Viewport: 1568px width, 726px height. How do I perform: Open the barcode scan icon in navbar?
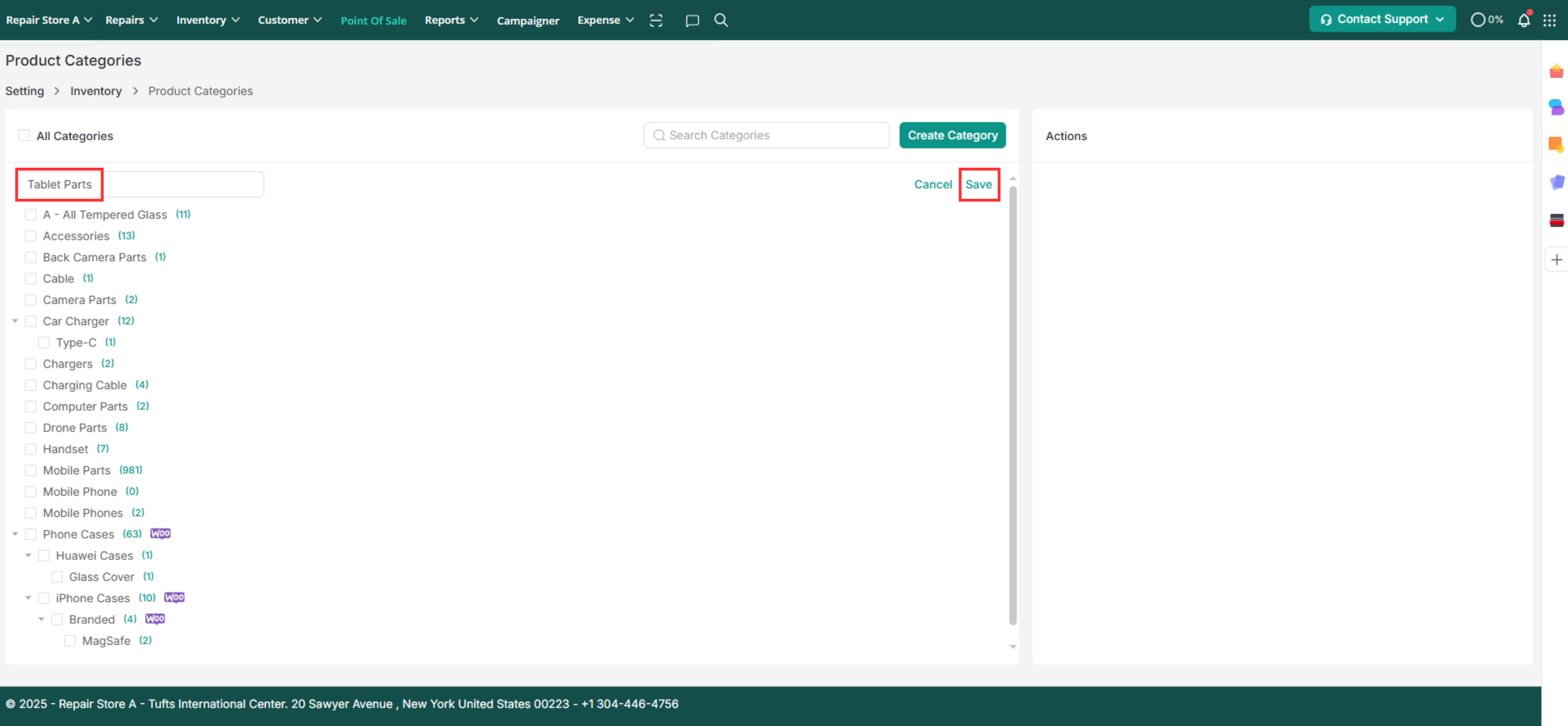click(656, 20)
